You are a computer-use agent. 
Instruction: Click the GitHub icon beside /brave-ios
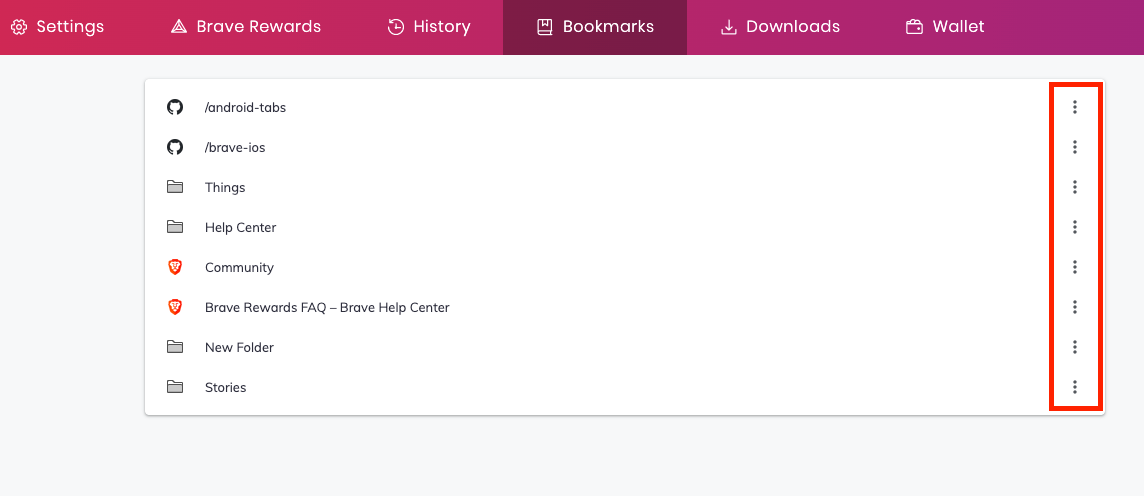(x=174, y=147)
